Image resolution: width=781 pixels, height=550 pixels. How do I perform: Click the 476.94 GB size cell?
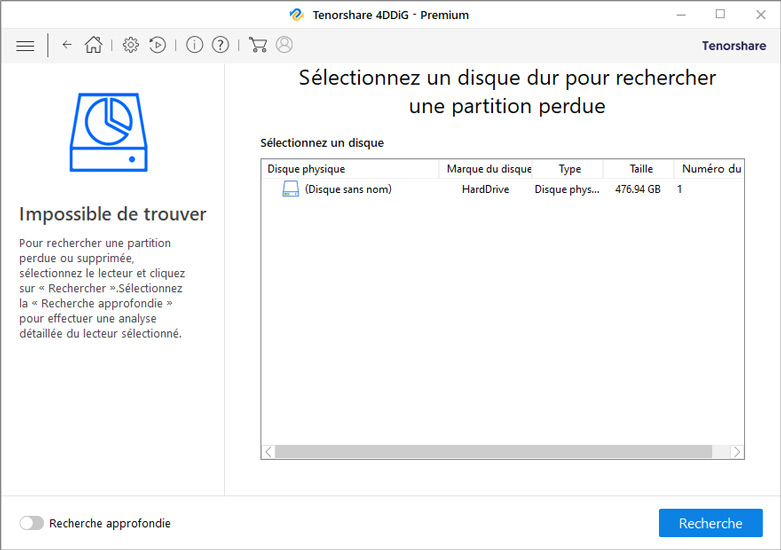(638, 189)
